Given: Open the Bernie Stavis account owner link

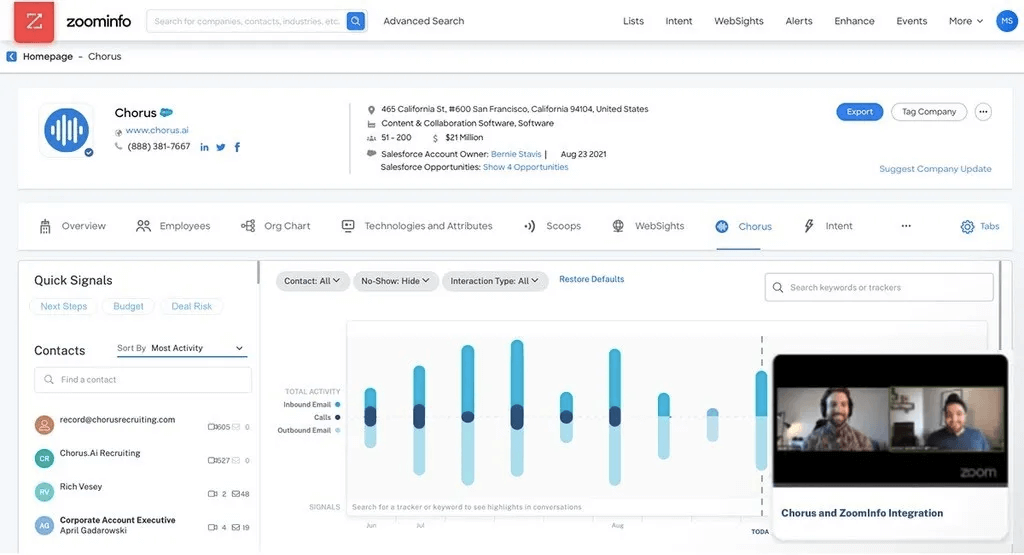Looking at the screenshot, I should coord(516,154).
